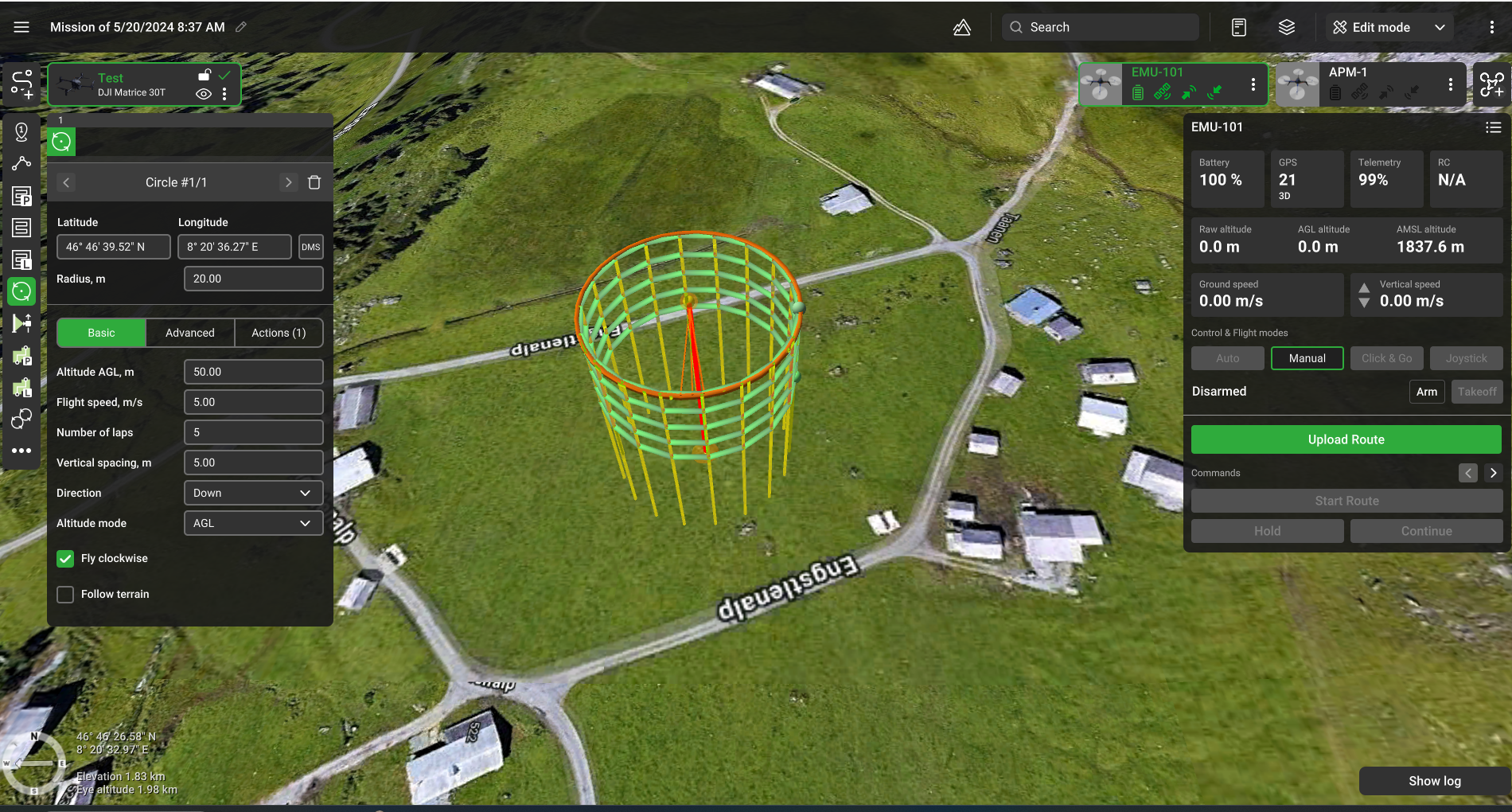Select Joystick control mode
The height and width of the screenshot is (812, 1512).
click(x=1467, y=358)
